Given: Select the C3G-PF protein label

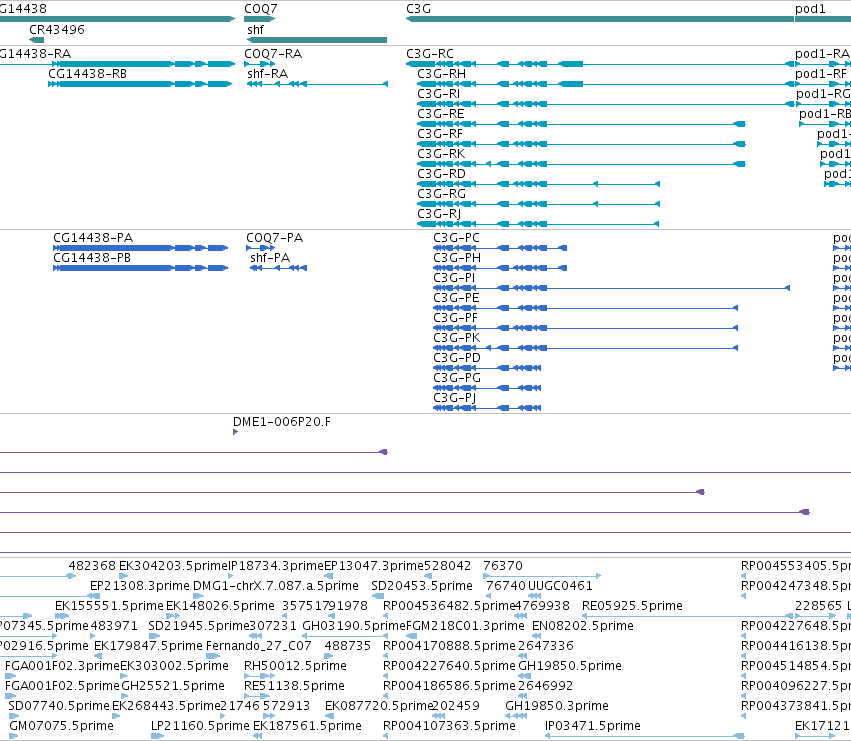Looking at the screenshot, I should point(455,318).
